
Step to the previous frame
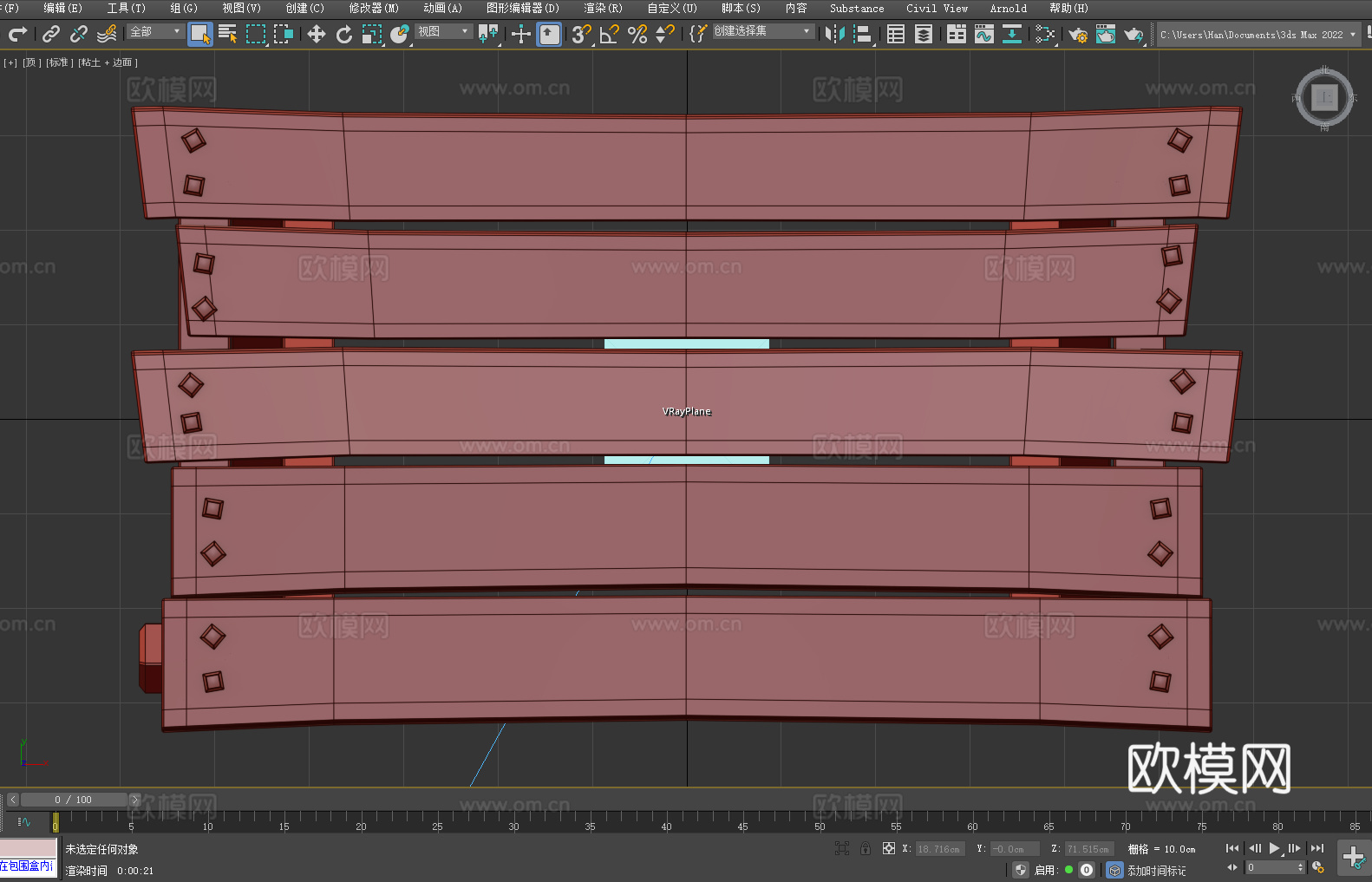point(1255,848)
